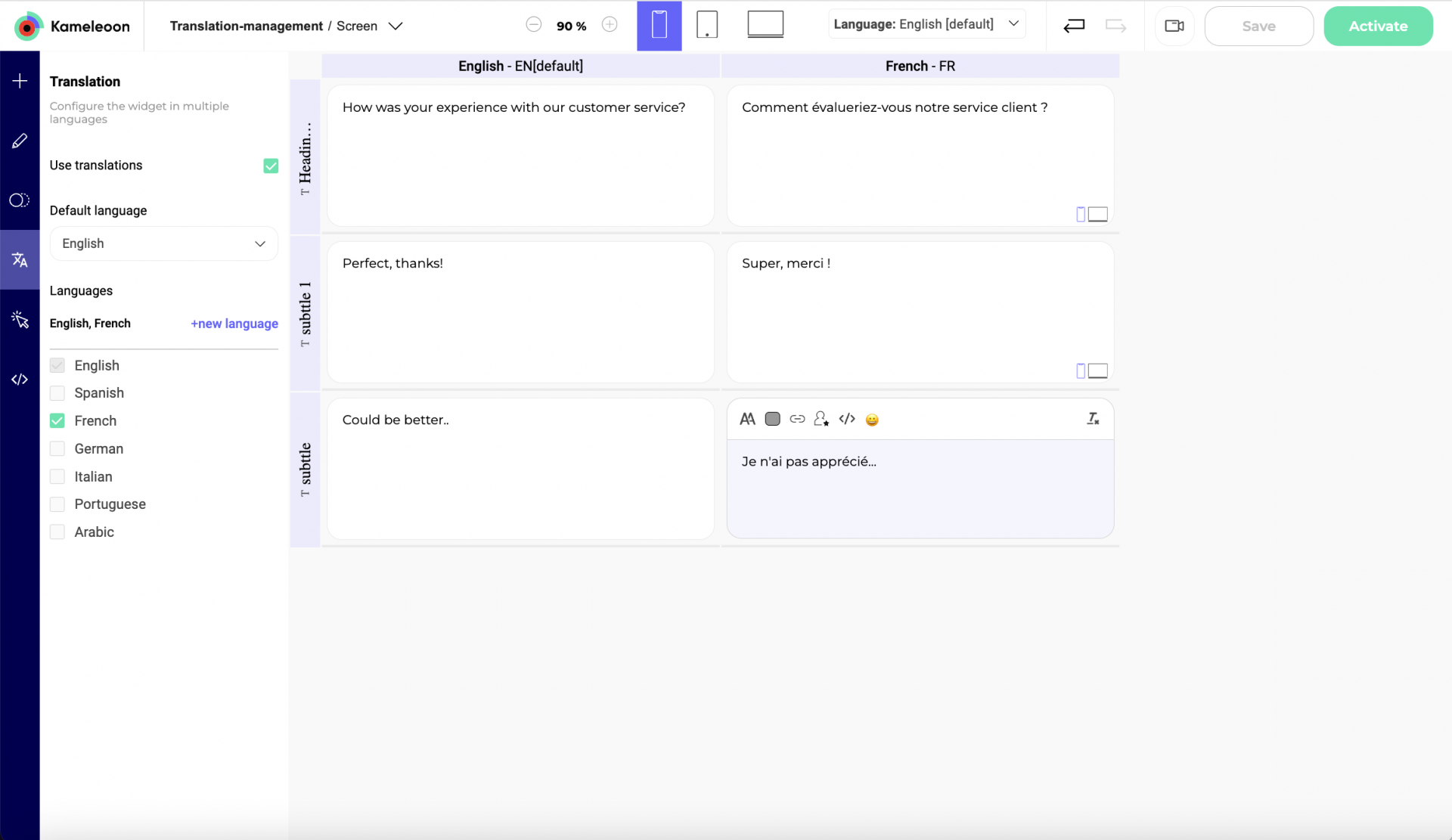Open the pencil design sidebar icon
Image resolution: width=1452 pixels, height=840 pixels.
20,141
